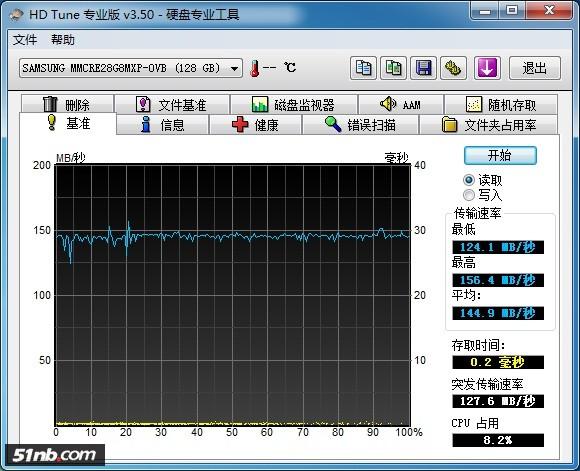Click the 退出 button
580x471 pixels.
tap(535, 68)
